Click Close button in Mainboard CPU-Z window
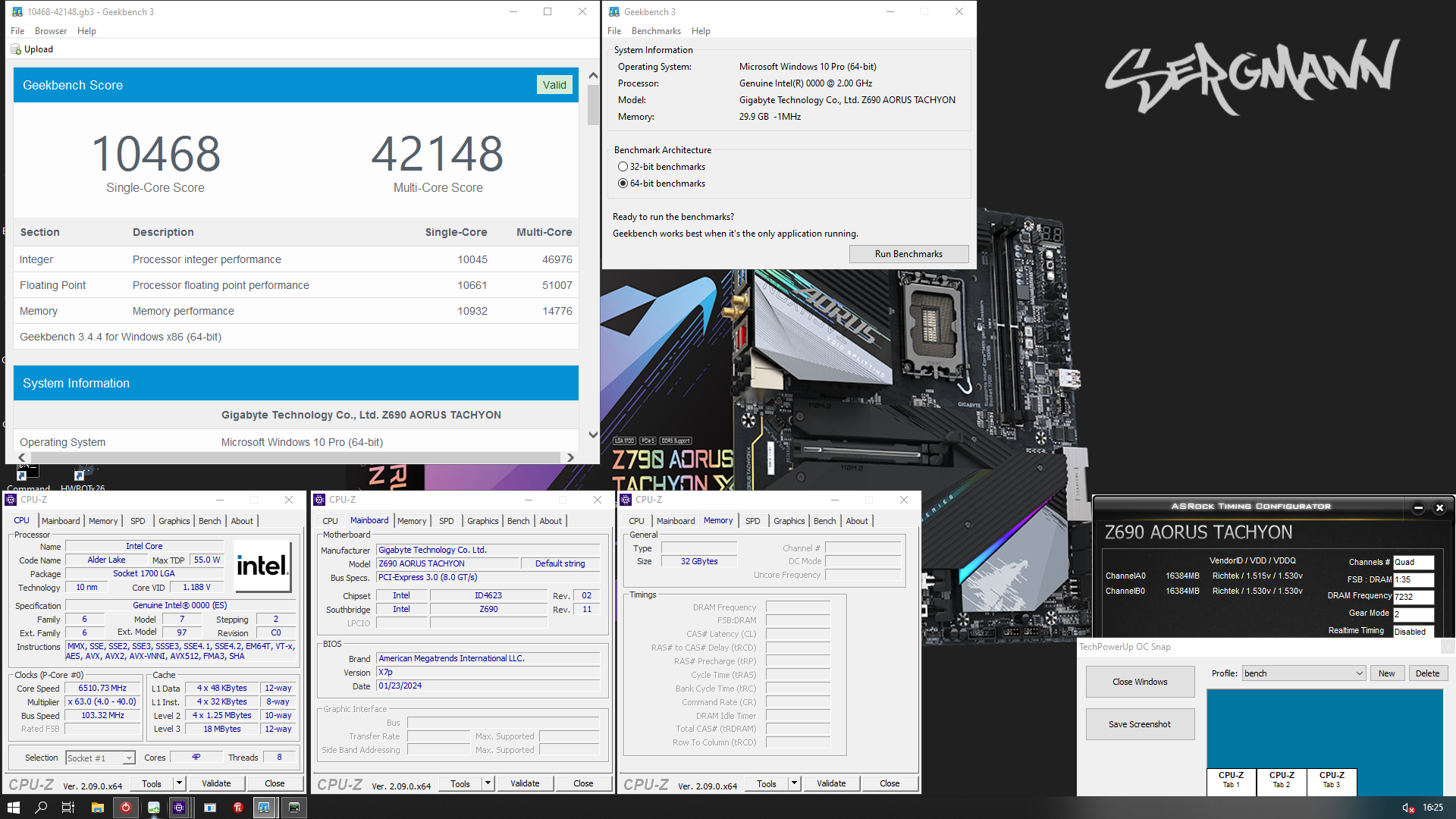The height and width of the screenshot is (819, 1456). pyautogui.click(x=583, y=783)
